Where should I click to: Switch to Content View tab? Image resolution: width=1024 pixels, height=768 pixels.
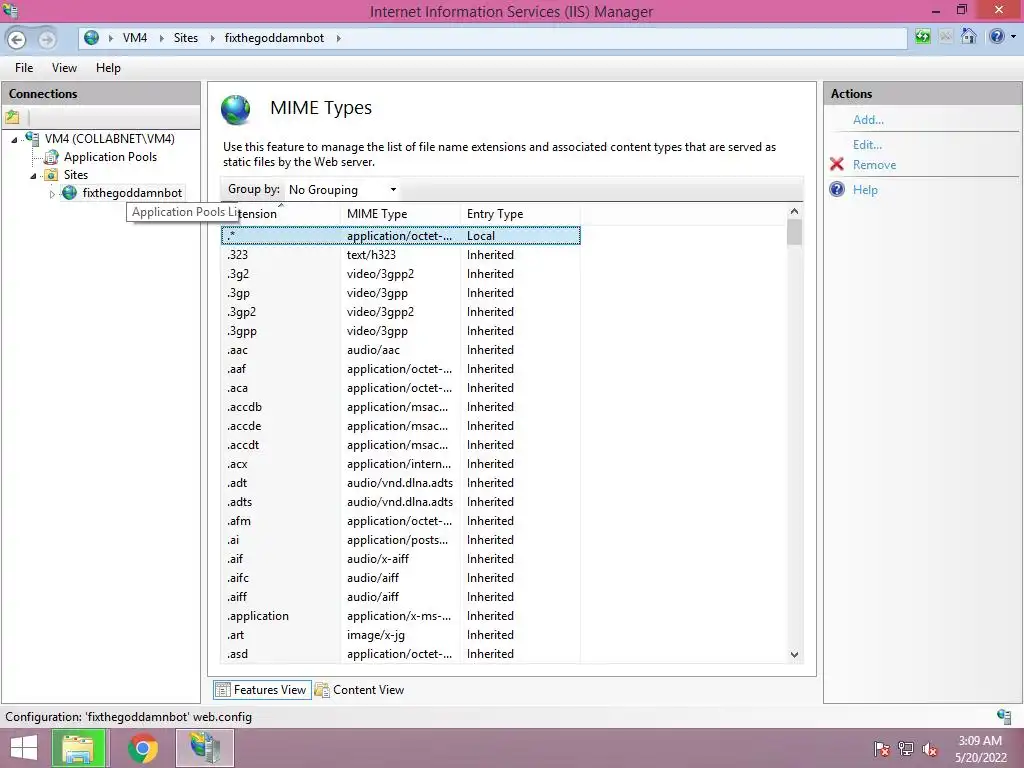(360, 690)
